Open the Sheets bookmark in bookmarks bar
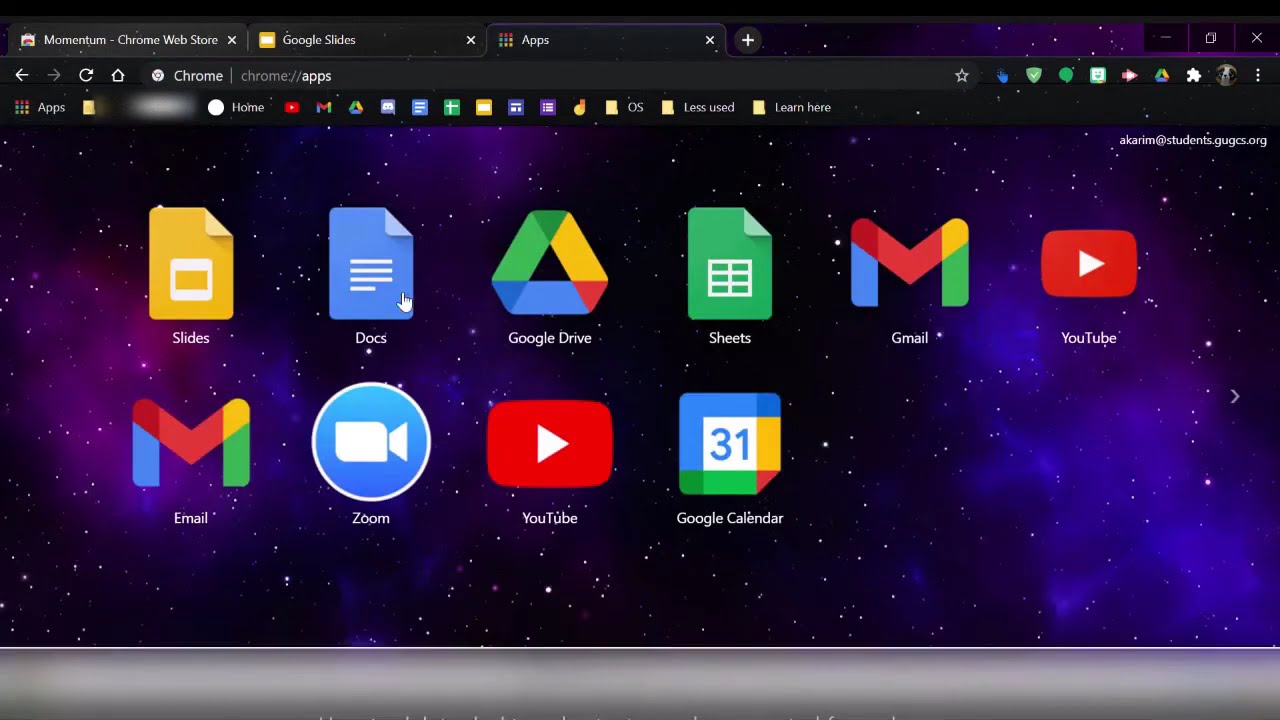The height and width of the screenshot is (720, 1280). [x=452, y=108]
